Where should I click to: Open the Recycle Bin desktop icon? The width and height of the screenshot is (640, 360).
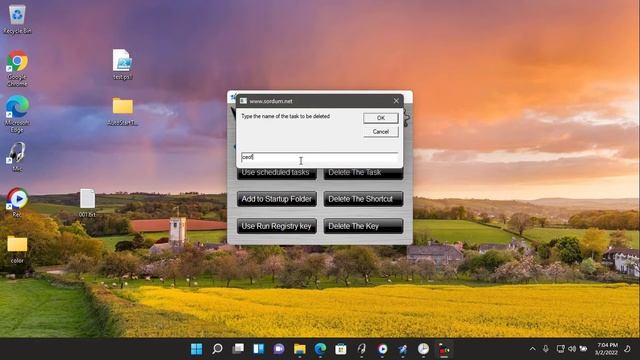tap(17, 19)
